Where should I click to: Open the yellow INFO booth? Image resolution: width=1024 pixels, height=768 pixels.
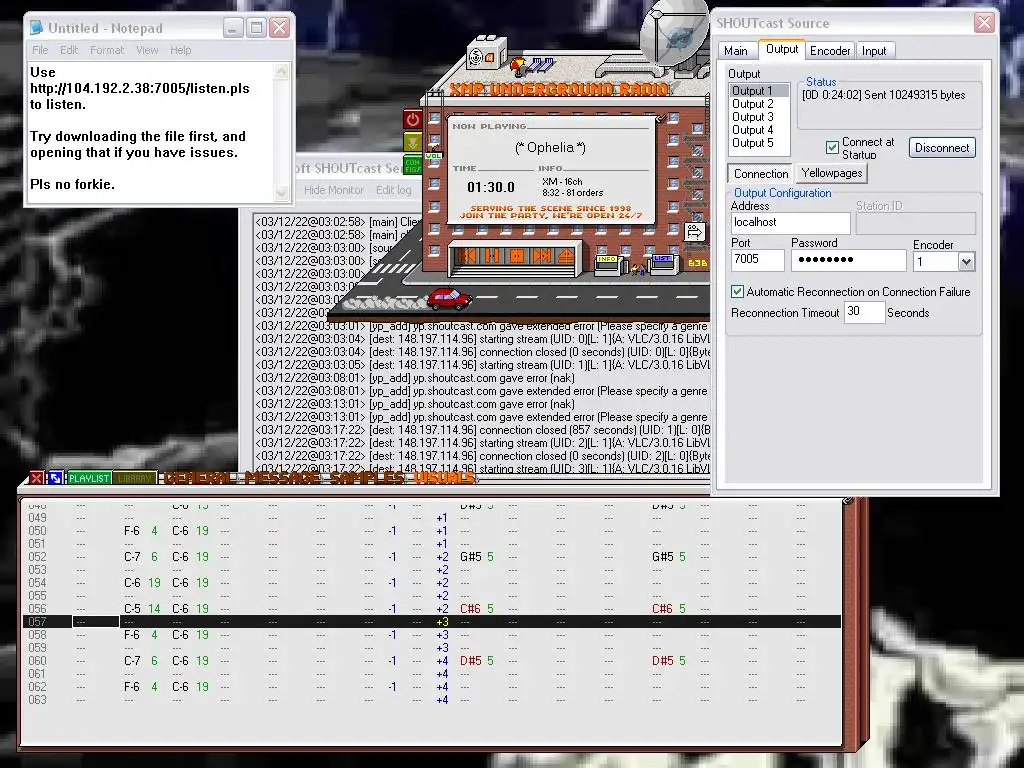click(607, 263)
